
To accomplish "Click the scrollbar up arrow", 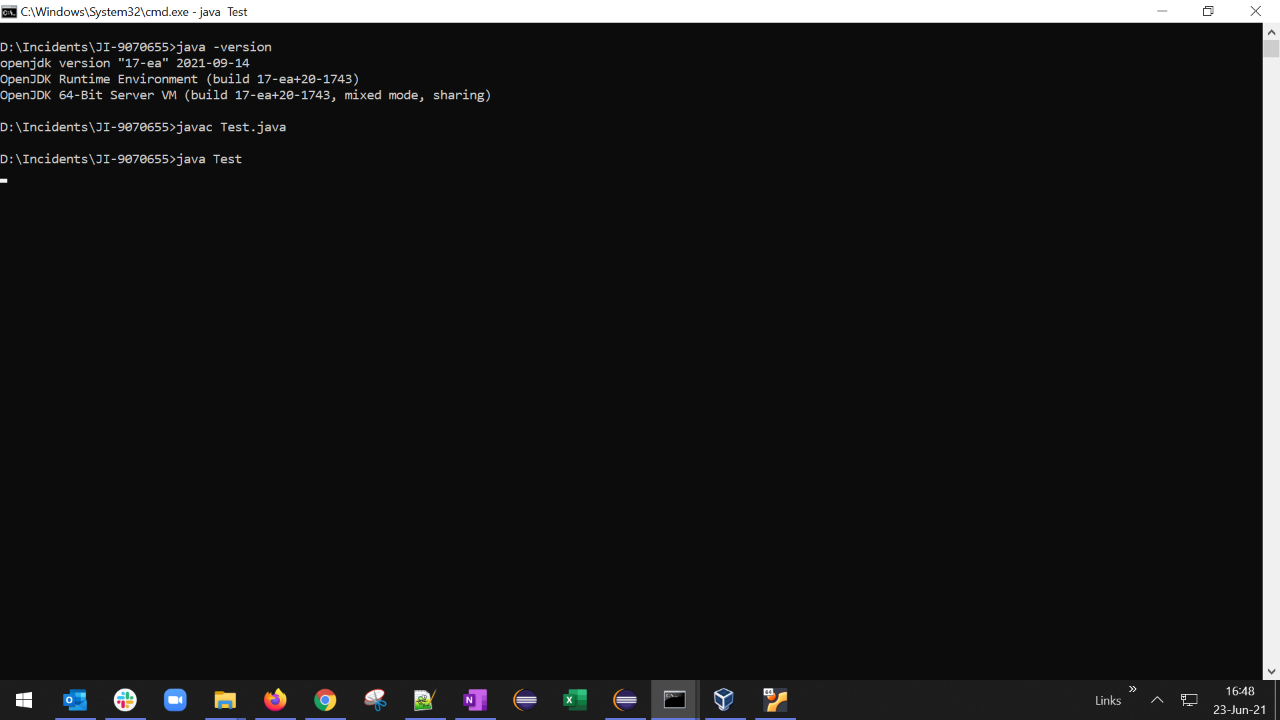I will pos(1271,31).
